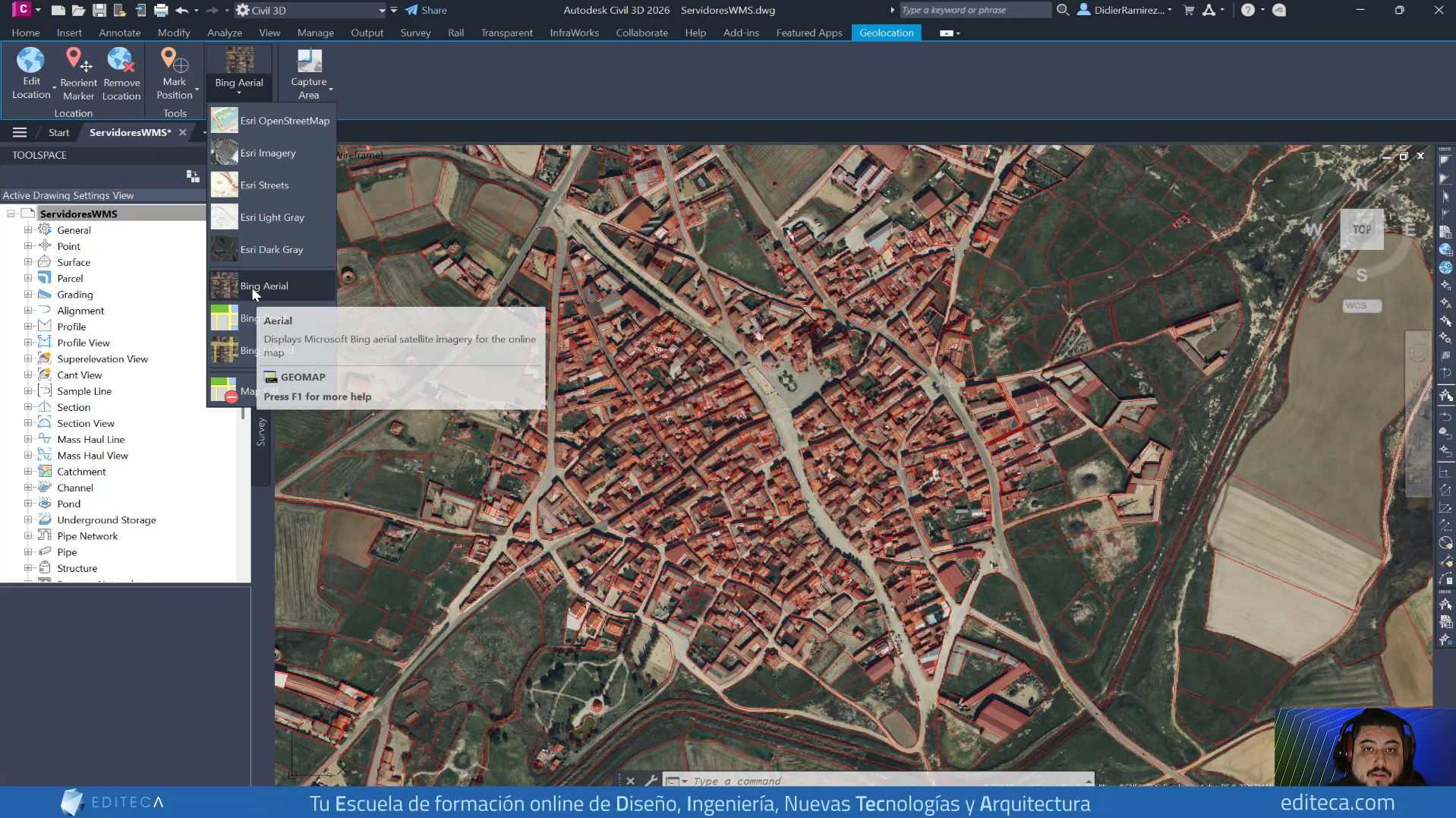Click the Open file icon
This screenshot has width=1456, height=818.
click(78, 10)
